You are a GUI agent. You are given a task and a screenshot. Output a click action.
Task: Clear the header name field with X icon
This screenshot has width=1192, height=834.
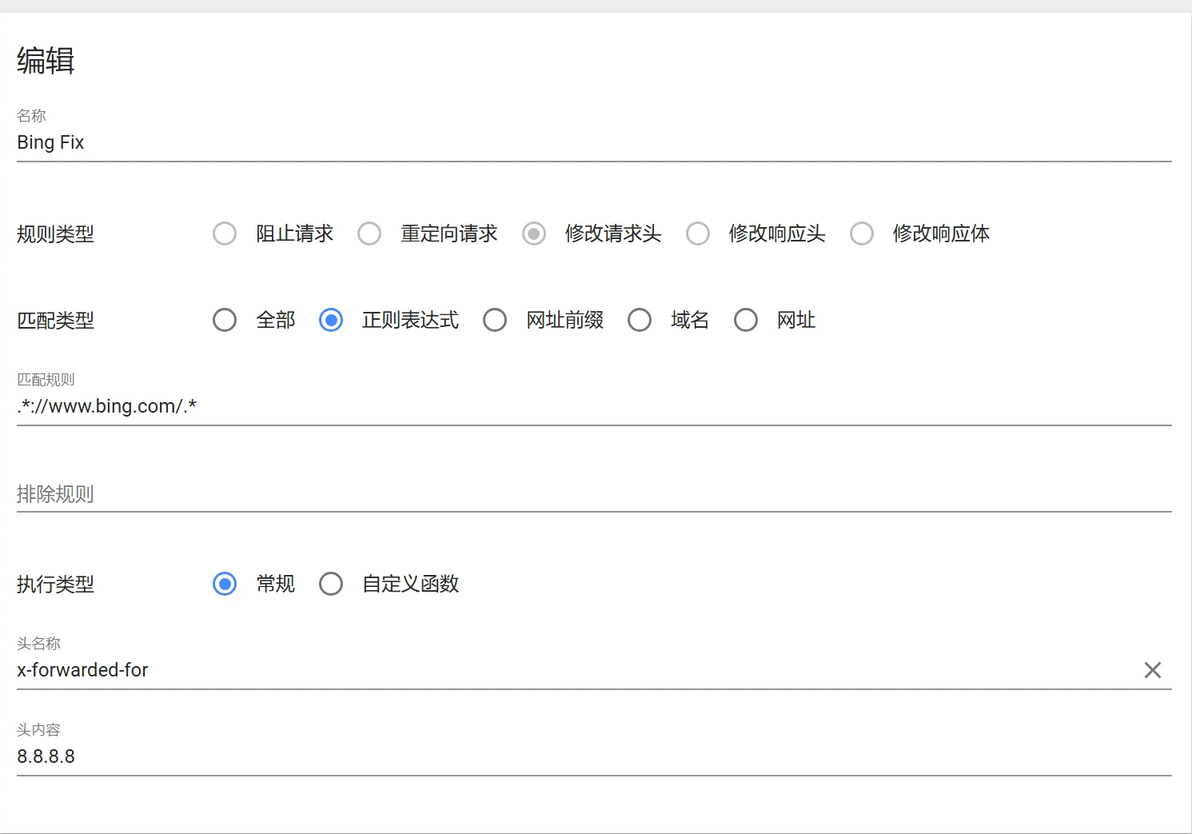tap(1152, 670)
